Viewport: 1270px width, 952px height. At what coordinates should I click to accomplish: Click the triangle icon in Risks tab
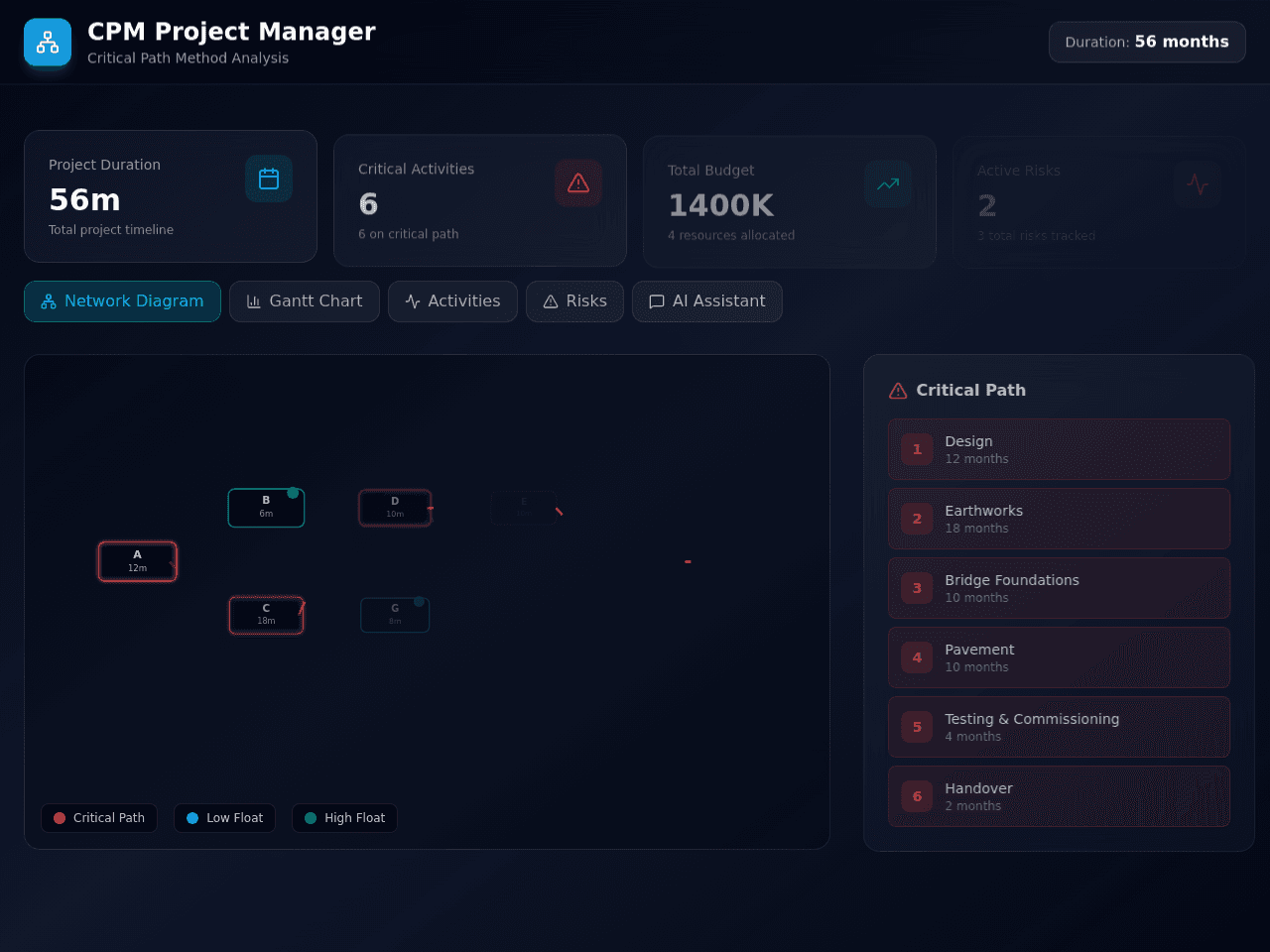(551, 301)
